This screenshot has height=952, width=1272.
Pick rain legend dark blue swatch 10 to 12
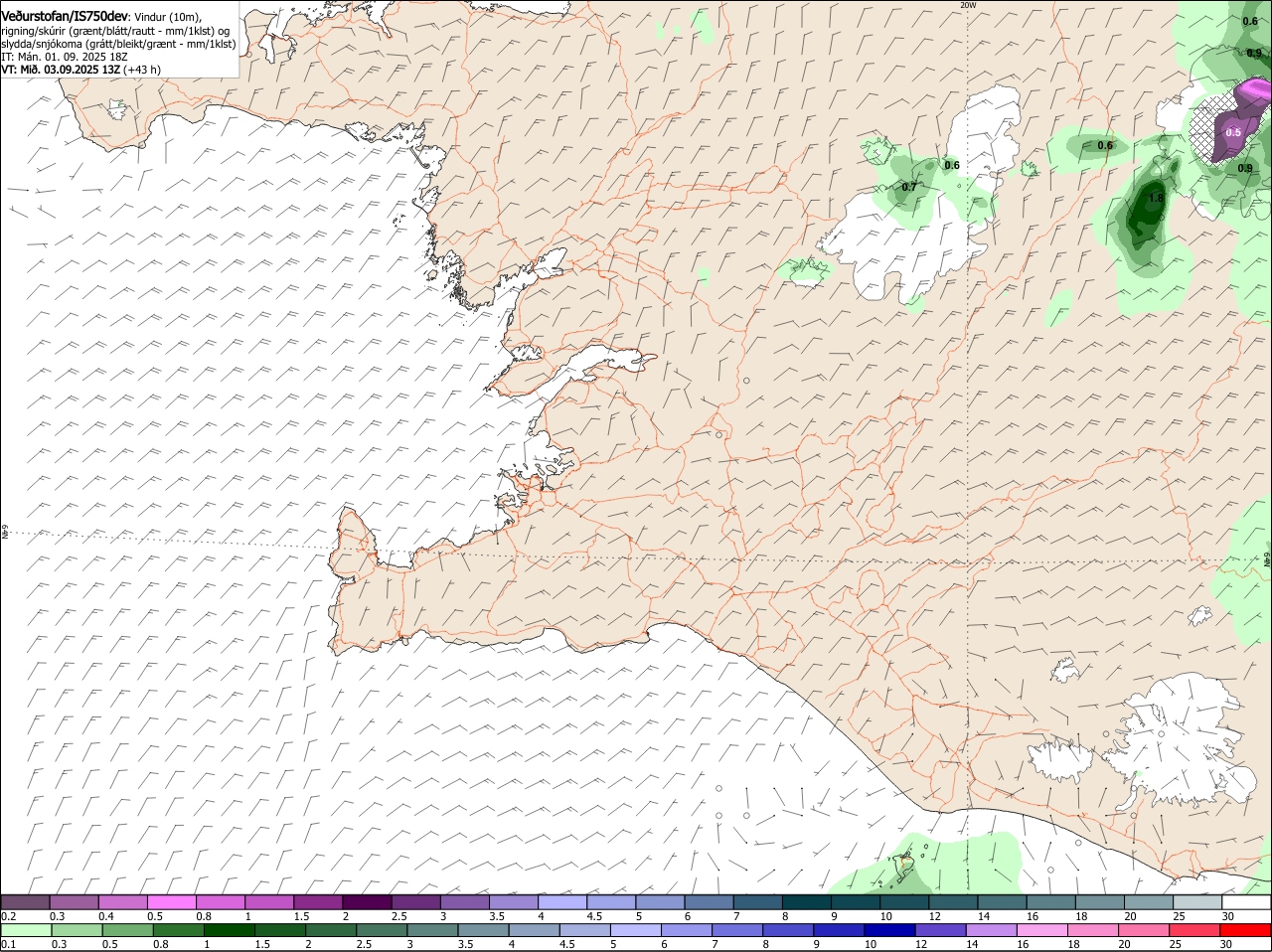(x=889, y=930)
